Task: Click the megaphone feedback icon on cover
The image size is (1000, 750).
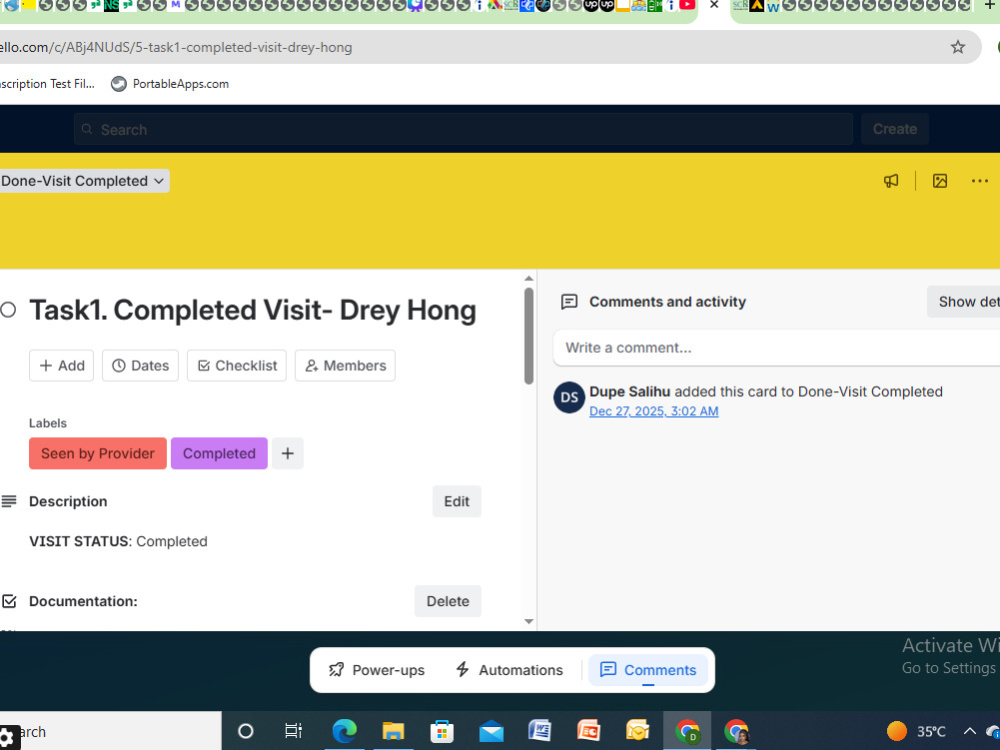Action: pos(891,181)
